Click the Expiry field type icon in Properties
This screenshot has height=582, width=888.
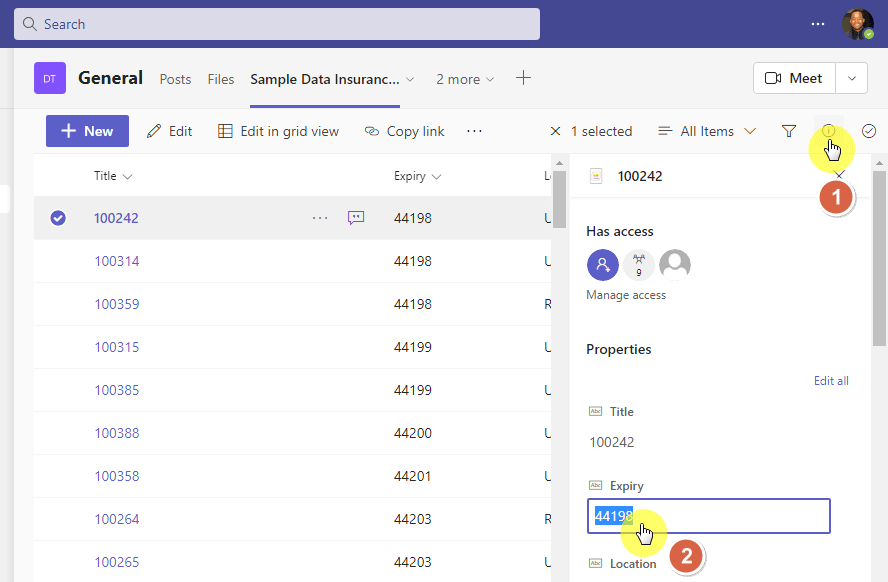point(595,485)
